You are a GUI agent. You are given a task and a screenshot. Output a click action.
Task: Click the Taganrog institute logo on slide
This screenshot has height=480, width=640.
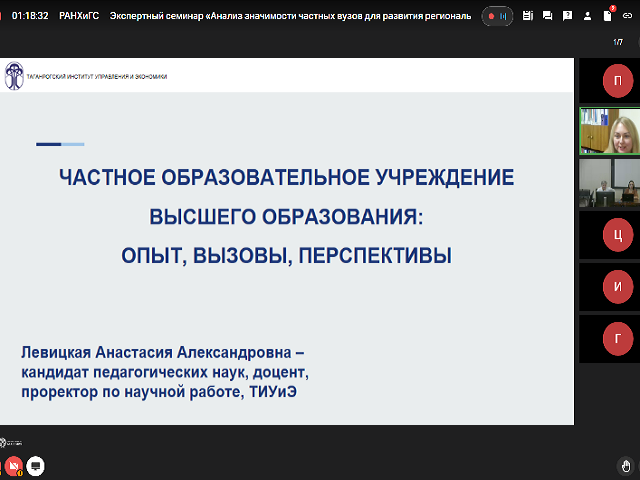point(14,76)
